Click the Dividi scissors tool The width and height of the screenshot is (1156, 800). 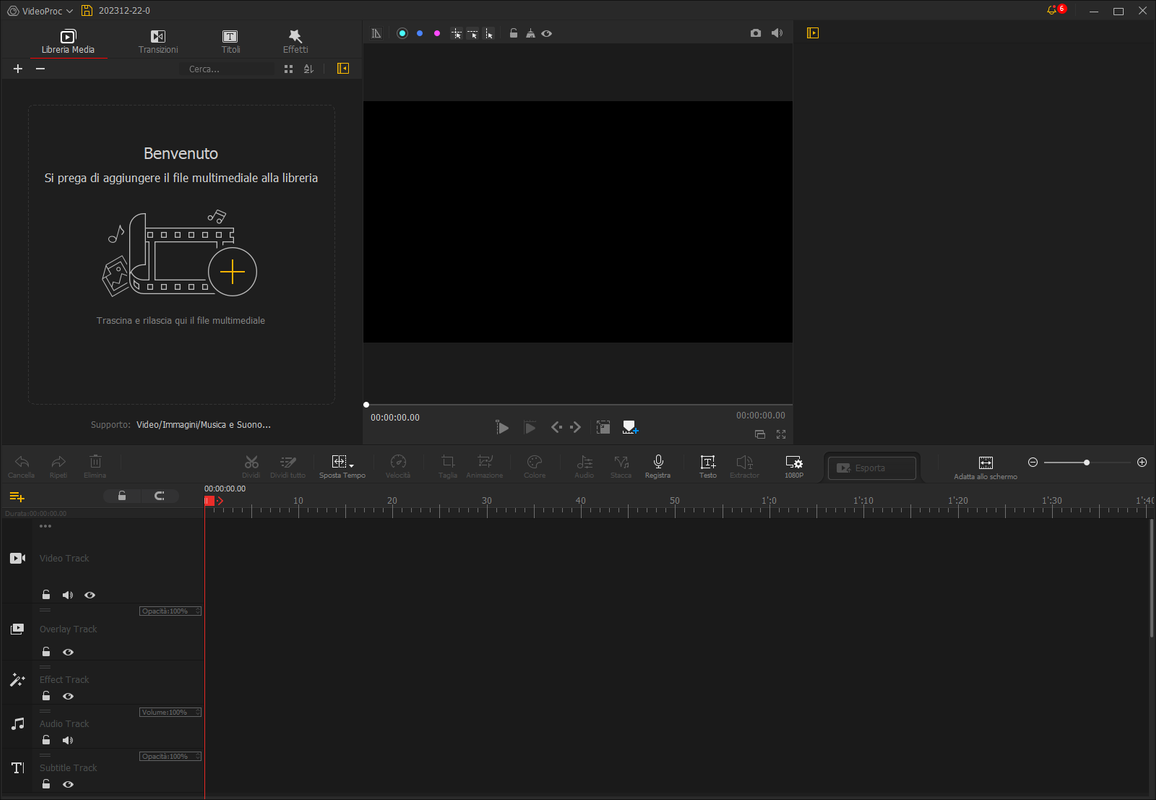[x=251, y=467]
